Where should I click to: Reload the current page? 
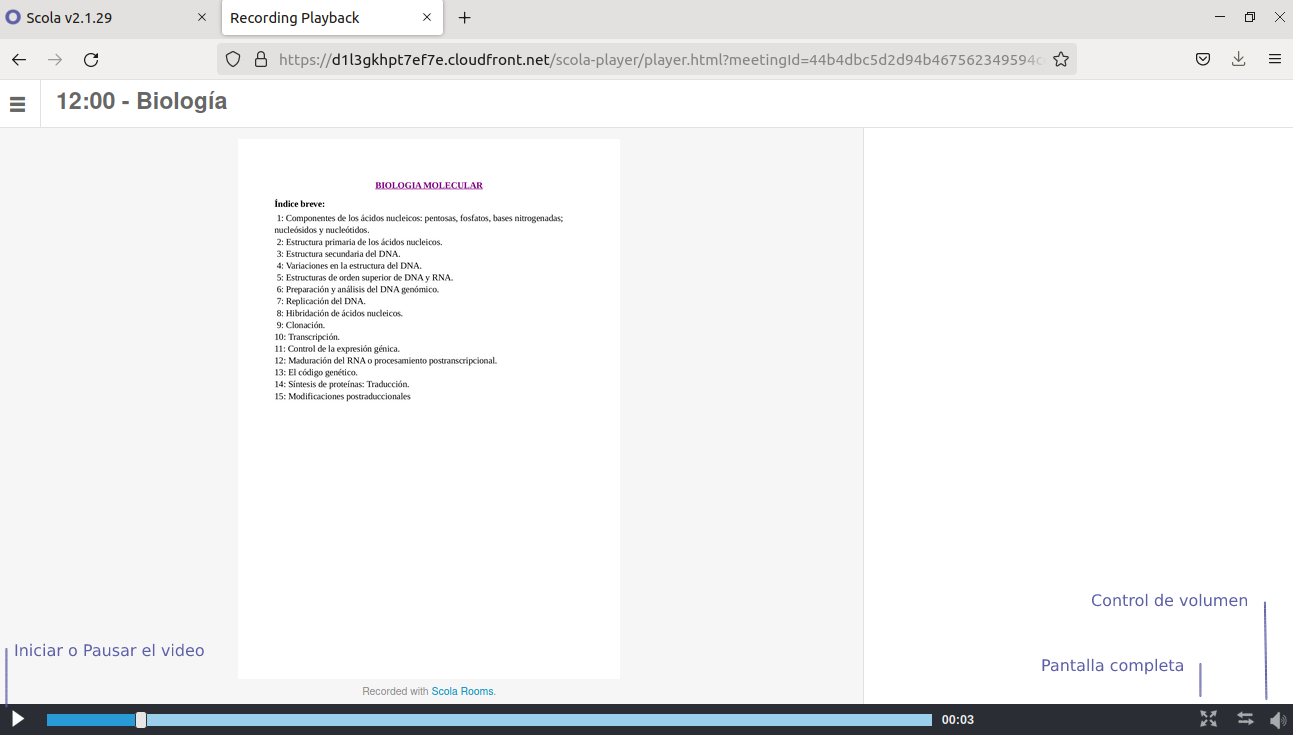(x=91, y=60)
